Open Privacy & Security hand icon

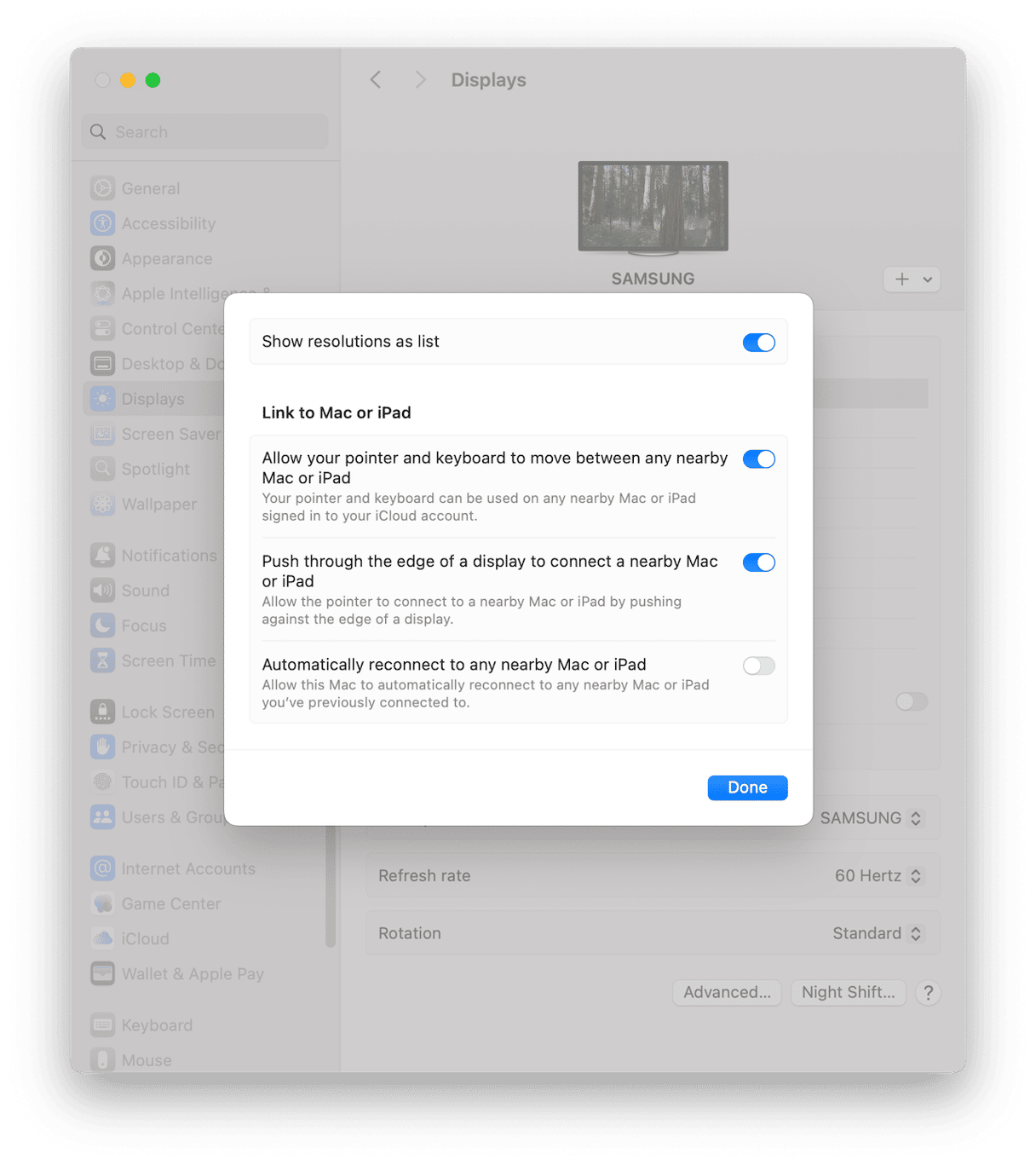(x=103, y=747)
